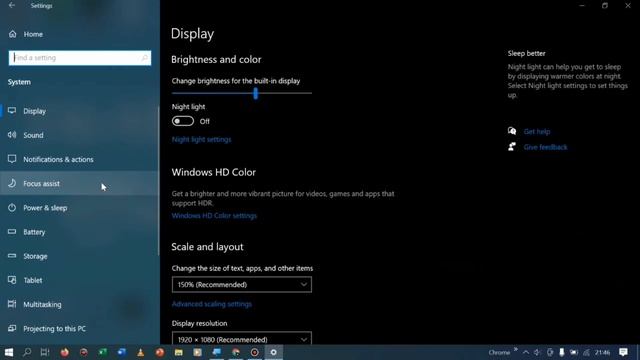The image size is (640, 360).
Task: Click the Focus assist moon icon
Action: pos(12,183)
